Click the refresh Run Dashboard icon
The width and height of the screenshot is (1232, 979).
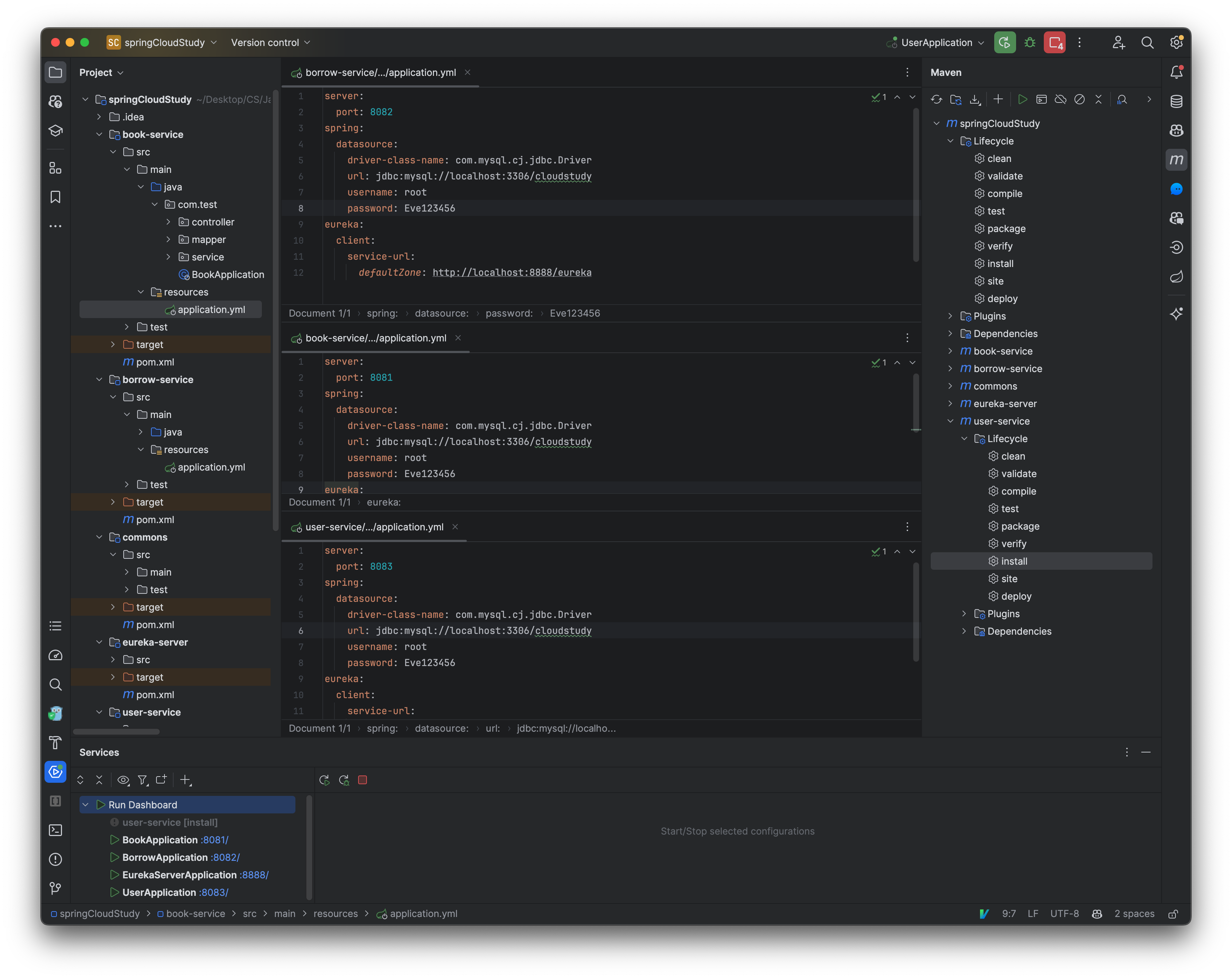pyautogui.click(x=324, y=780)
